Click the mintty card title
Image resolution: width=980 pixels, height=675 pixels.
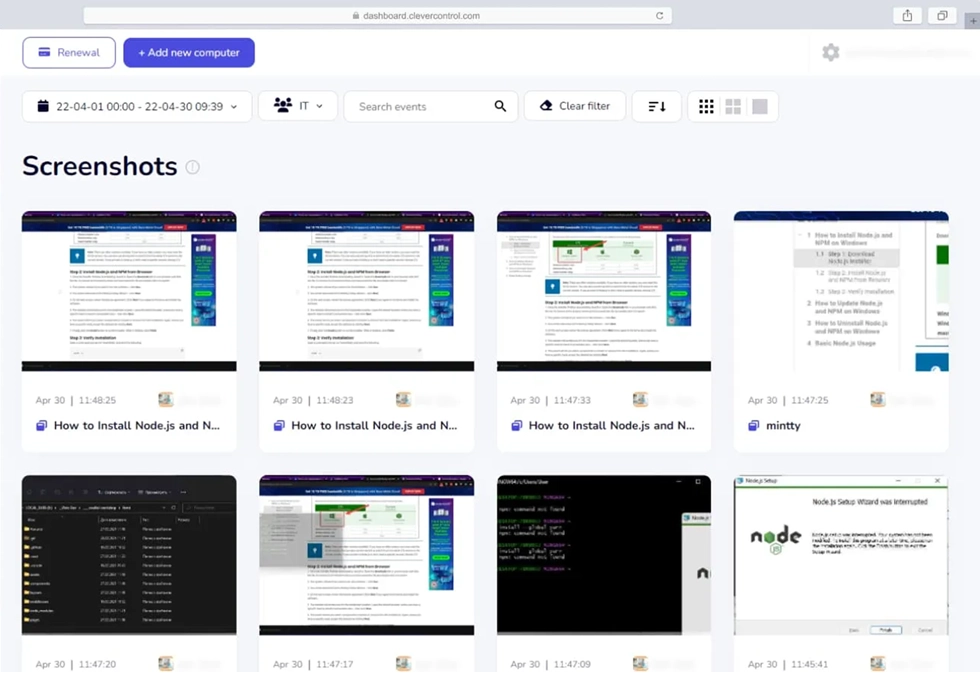pyautogui.click(x=783, y=426)
